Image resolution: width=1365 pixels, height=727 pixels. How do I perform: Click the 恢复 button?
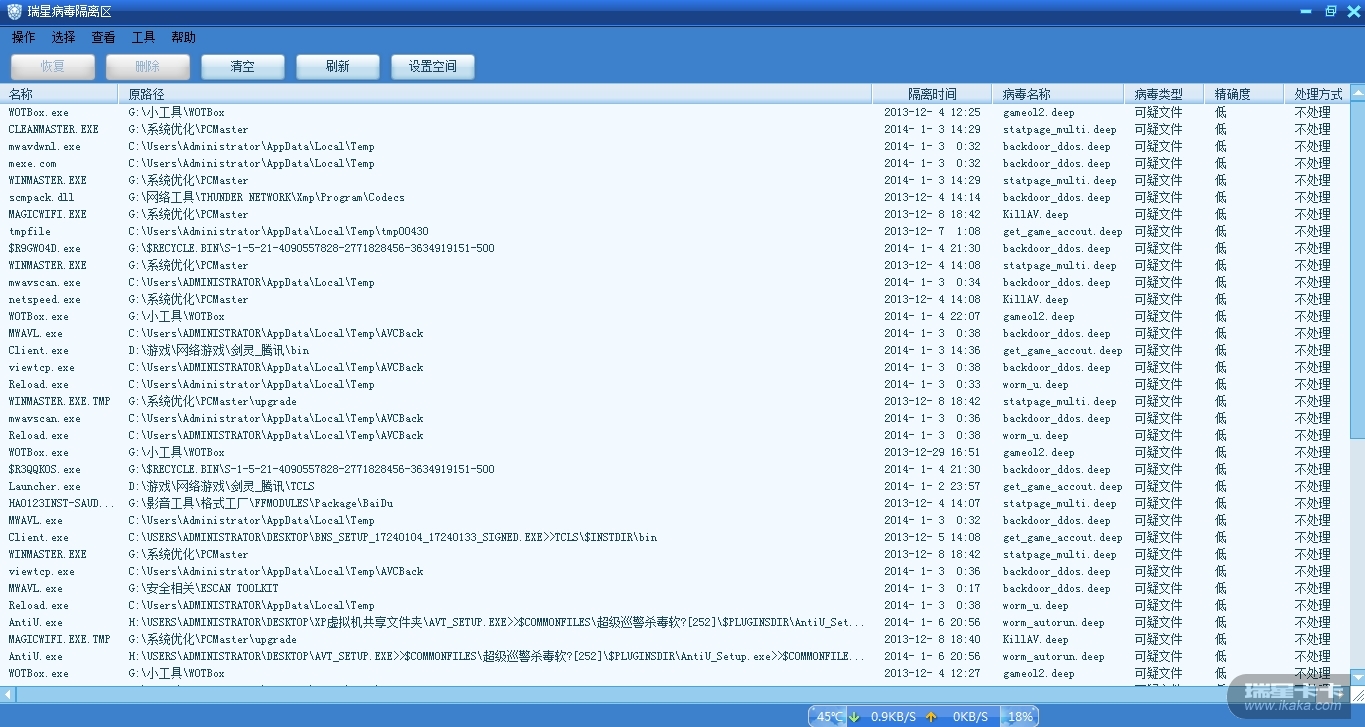[53, 67]
